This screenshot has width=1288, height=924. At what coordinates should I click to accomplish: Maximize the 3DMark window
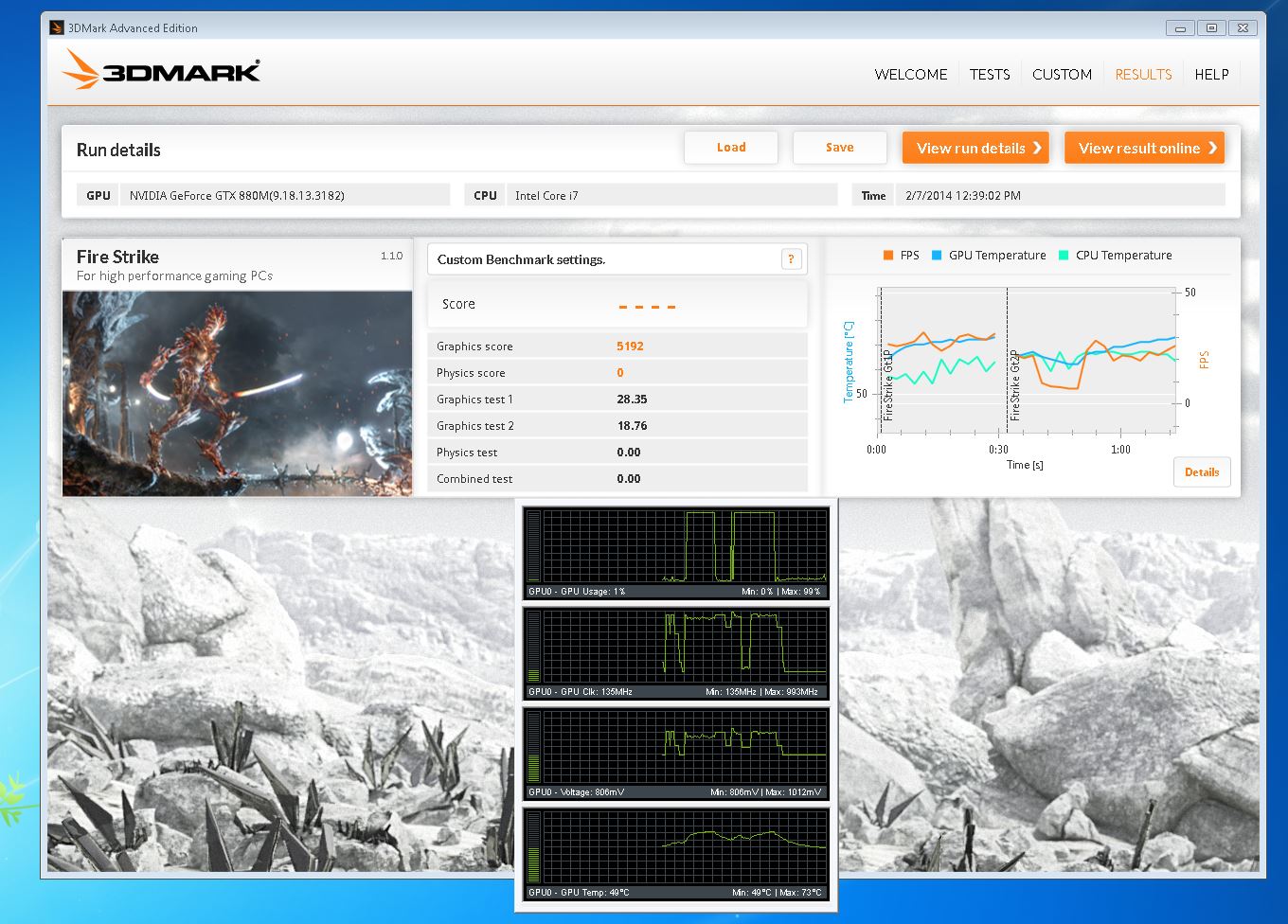pyautogui.click(x=1211, y=28)
